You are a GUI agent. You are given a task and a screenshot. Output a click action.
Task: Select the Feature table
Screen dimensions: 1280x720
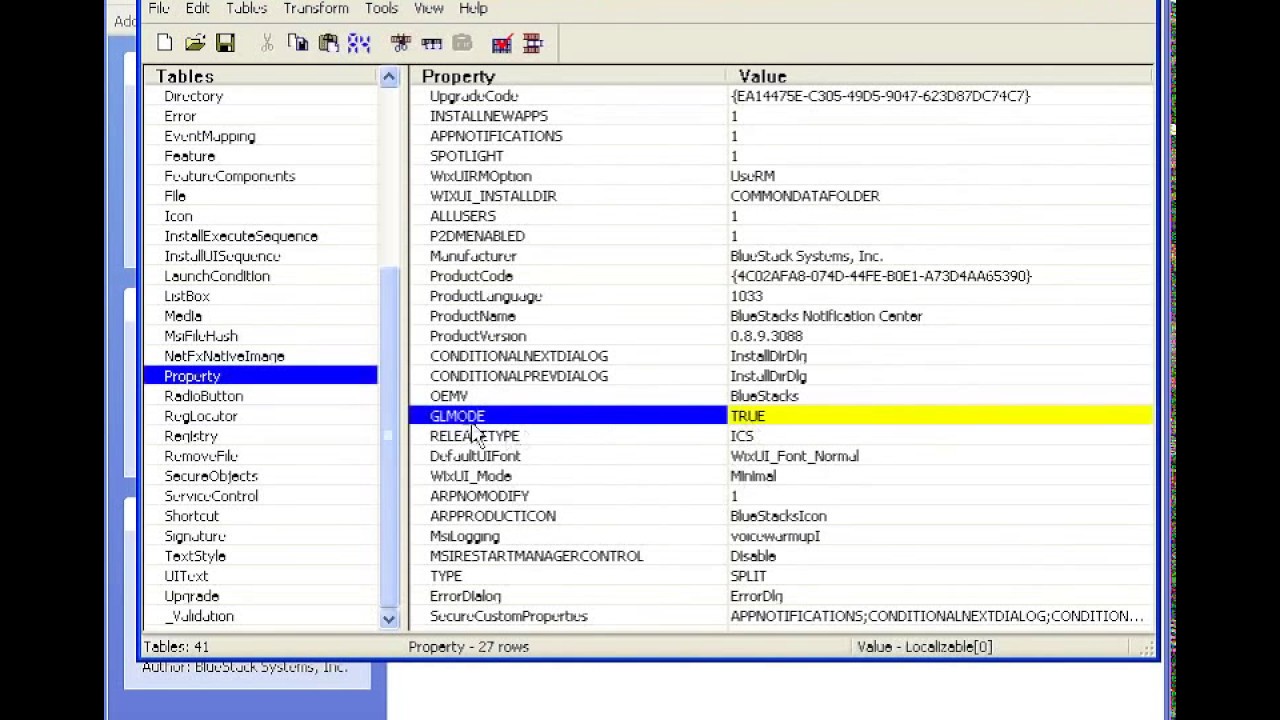click(x=189, y=156)
